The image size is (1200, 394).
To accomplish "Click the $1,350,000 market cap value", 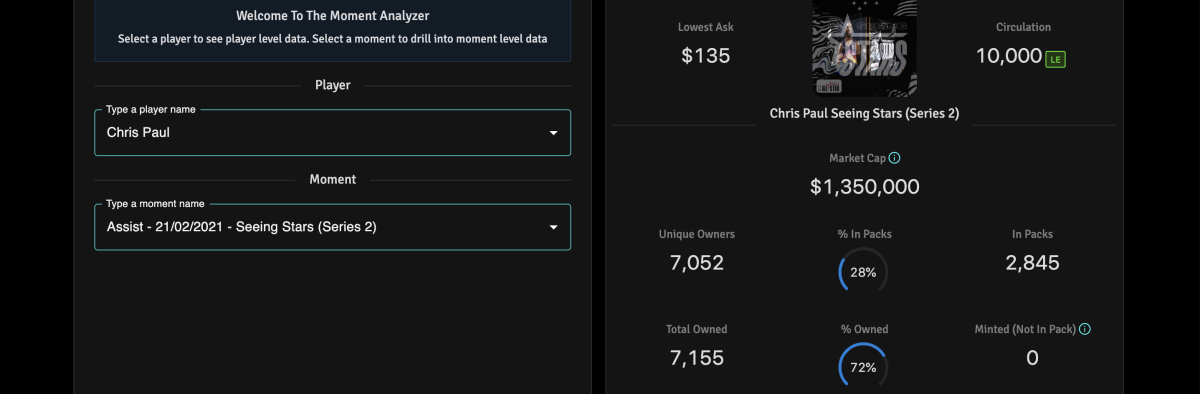I will pos(864,187).
